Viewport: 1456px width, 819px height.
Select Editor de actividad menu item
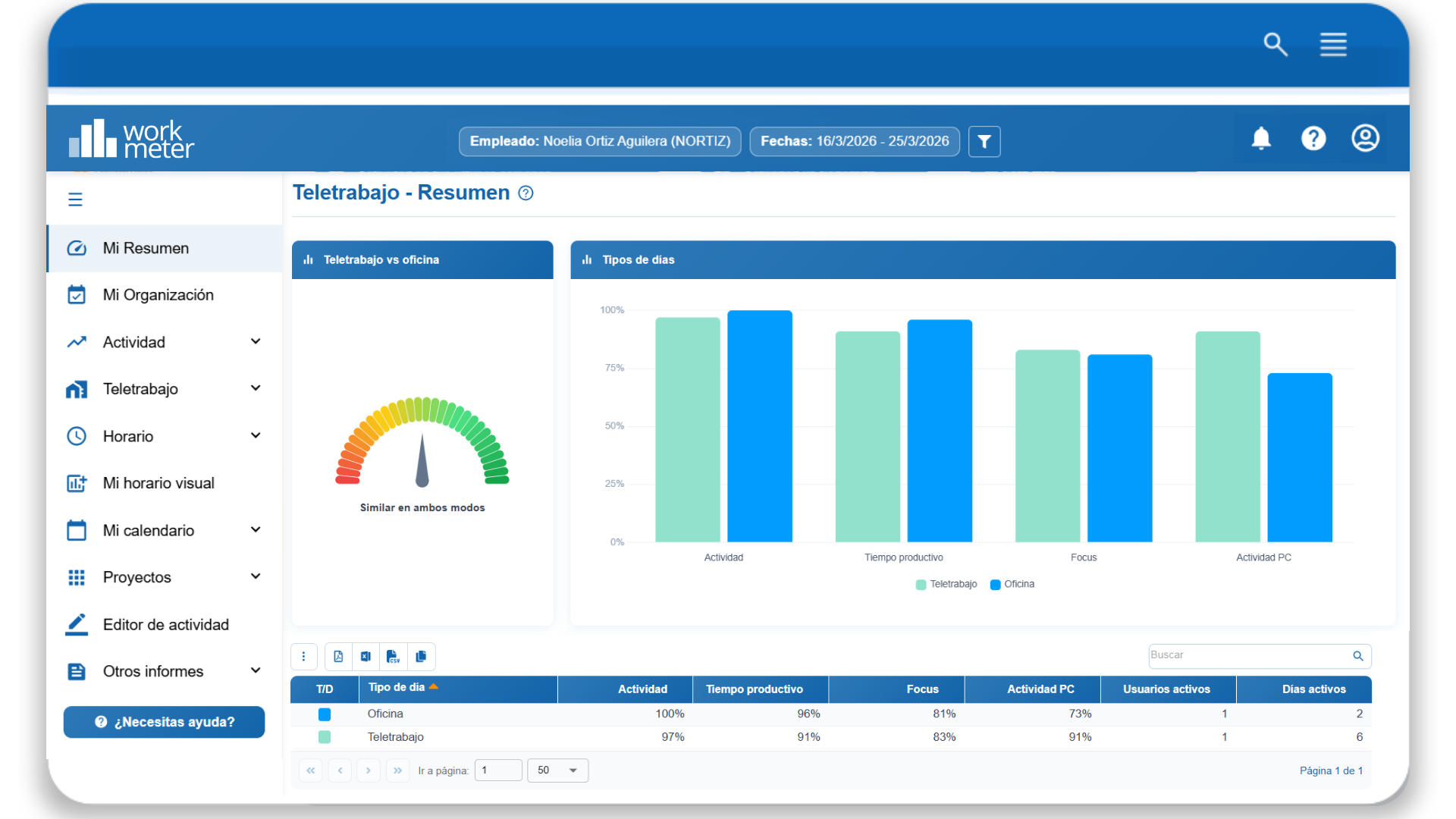tap(165, 625)
